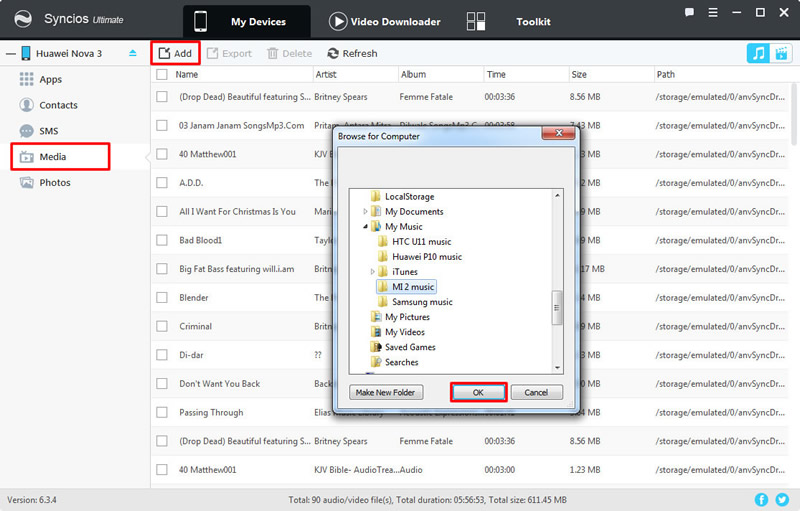Confirm with the OK button
The width and height of the screenshot is (800, 511).
(478, 392)
